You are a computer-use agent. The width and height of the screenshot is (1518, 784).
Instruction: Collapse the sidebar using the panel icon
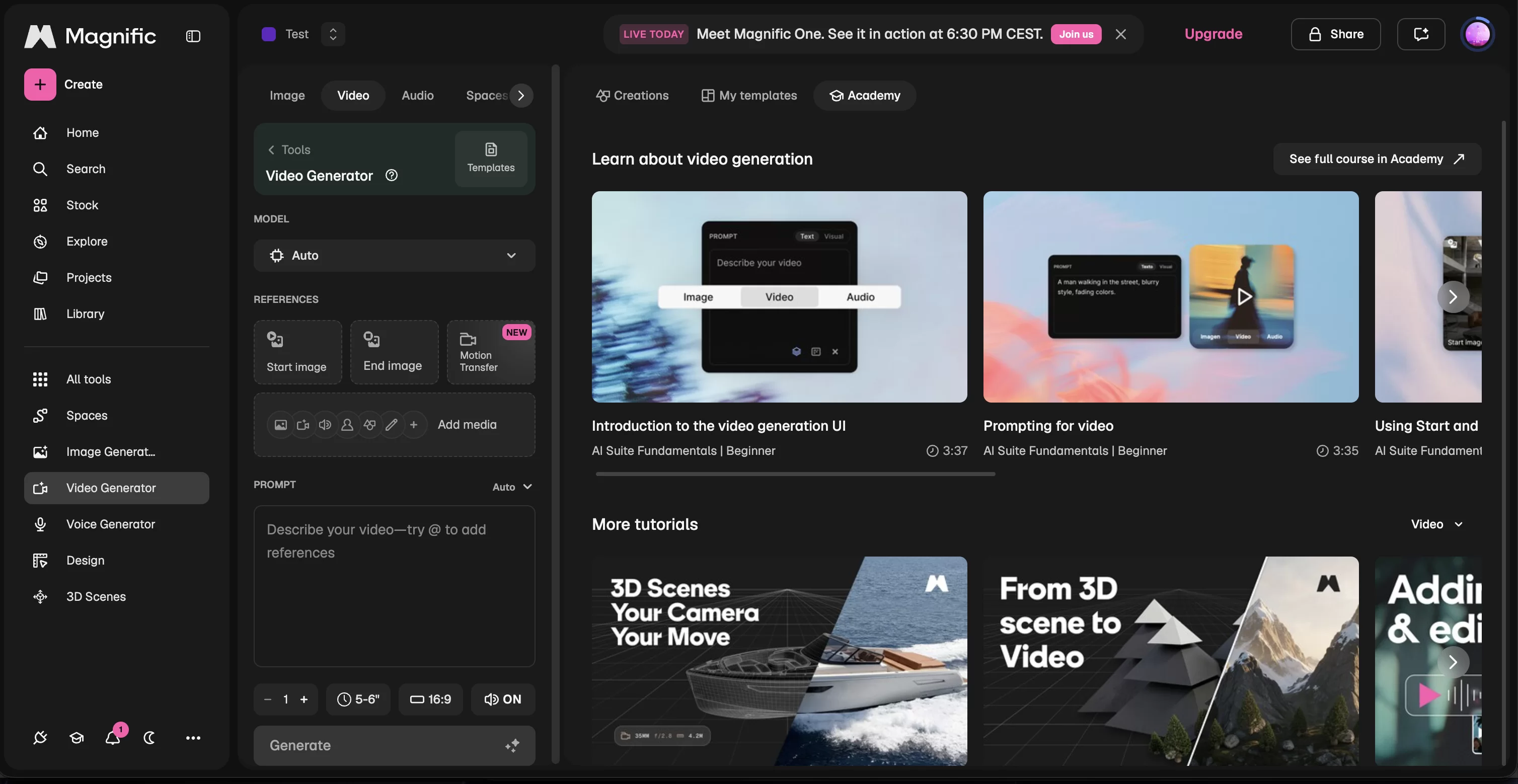tap(193, 36)
